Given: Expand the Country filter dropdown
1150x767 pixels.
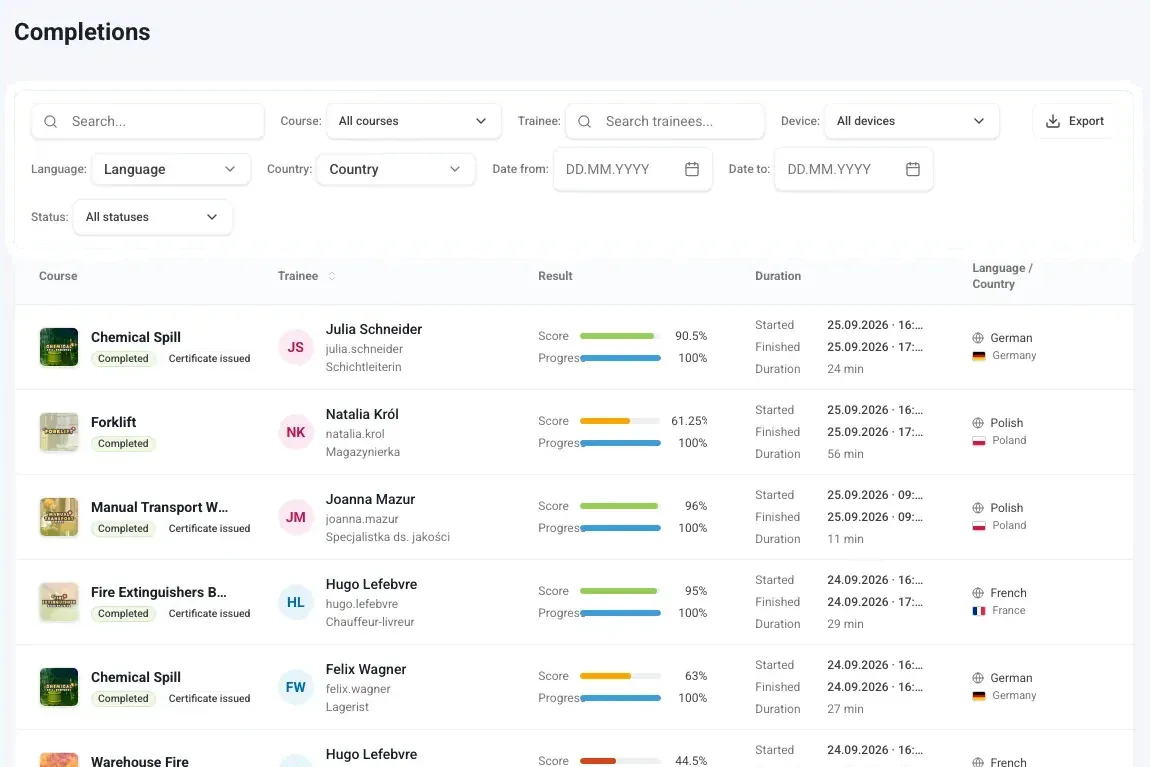Looking at the screenshot, I should tap(396, 169).
